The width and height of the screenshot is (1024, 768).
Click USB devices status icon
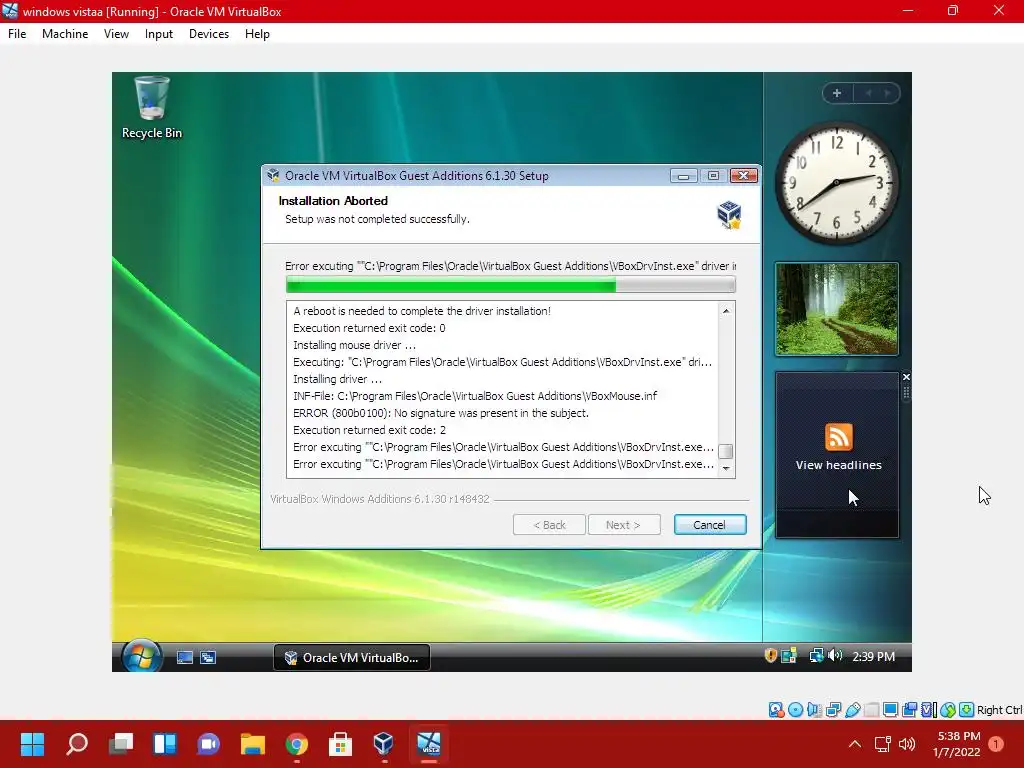coord(852,710)
